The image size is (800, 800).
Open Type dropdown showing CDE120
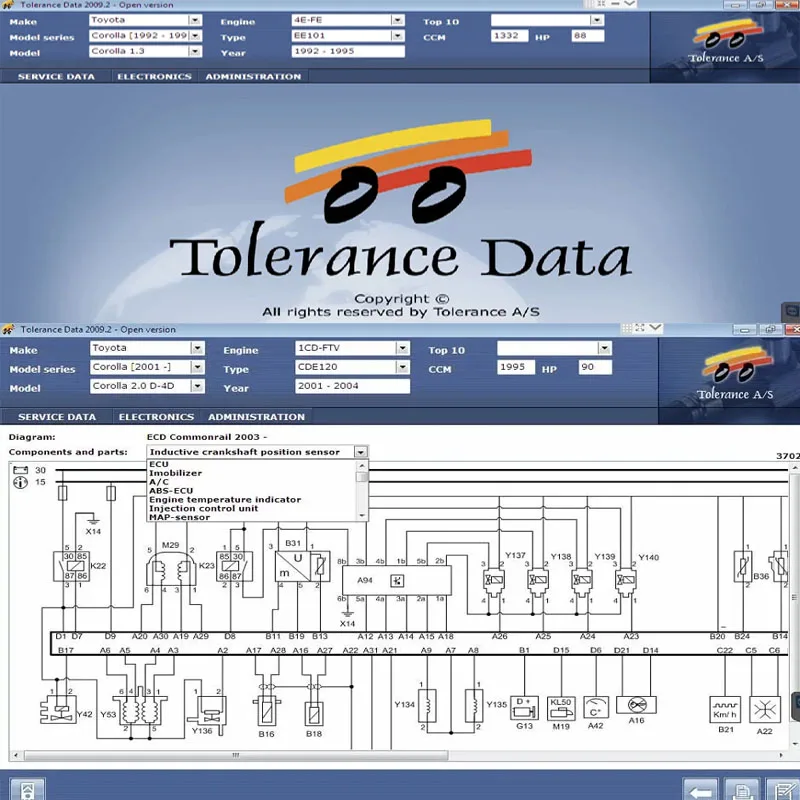pyautogui.click(x=403, y=367)
